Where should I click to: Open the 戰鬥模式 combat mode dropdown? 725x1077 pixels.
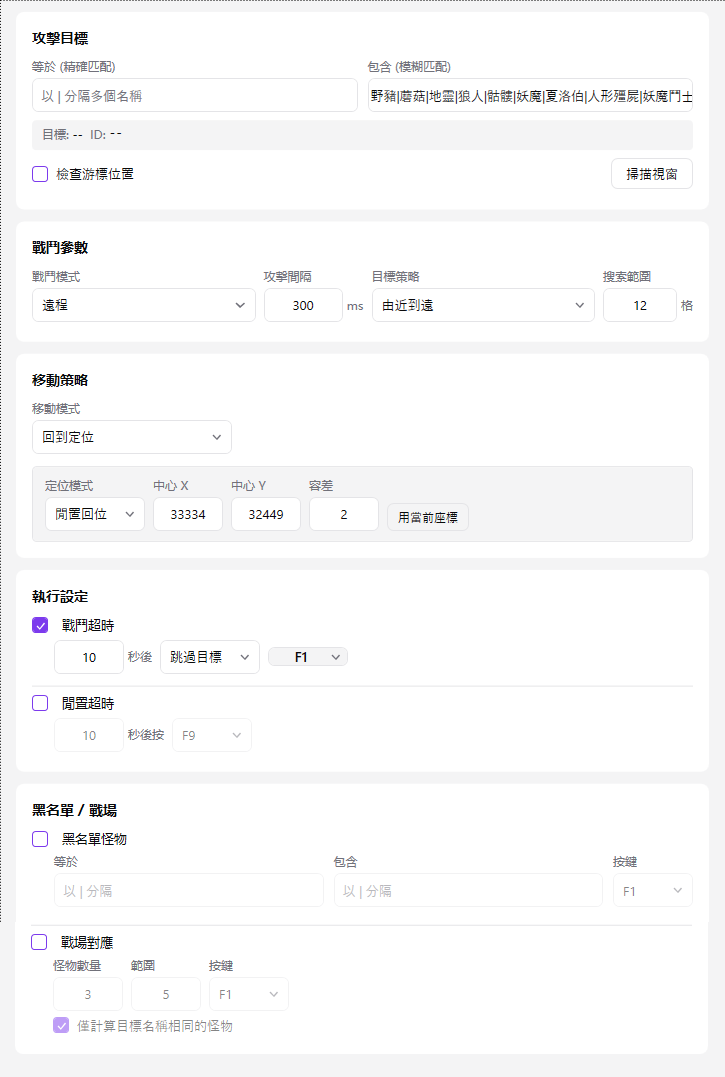(x=143, y=305)
